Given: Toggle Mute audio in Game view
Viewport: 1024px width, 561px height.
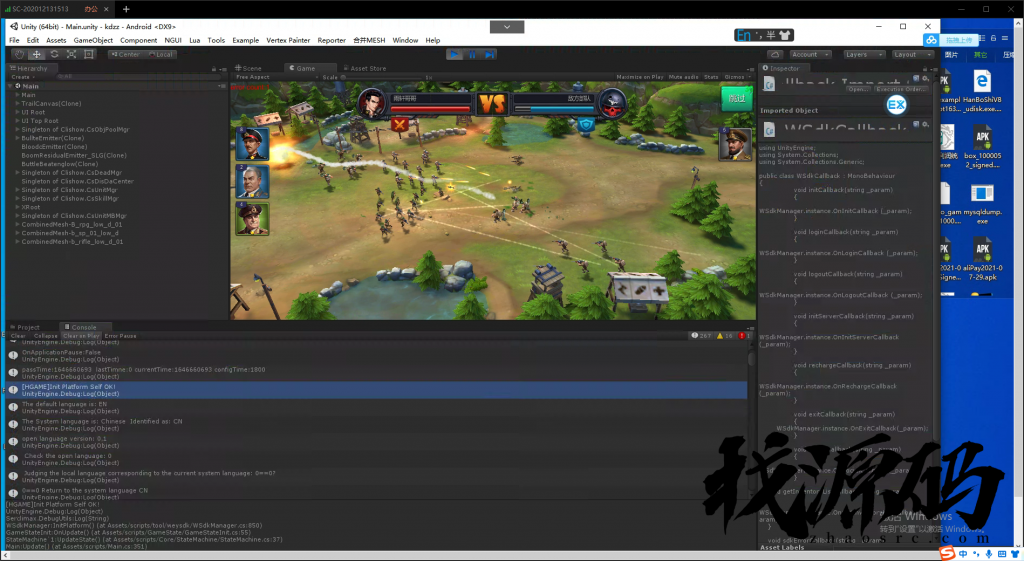Looking at the screenshot, I should click(x=684, y=77).
